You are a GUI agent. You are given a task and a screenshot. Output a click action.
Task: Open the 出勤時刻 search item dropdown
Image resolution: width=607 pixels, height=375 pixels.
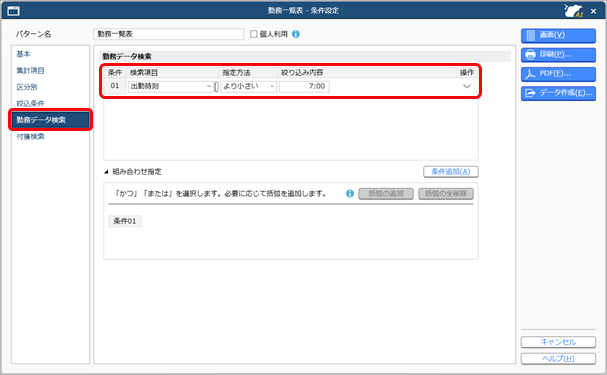(x=171, y=86)
